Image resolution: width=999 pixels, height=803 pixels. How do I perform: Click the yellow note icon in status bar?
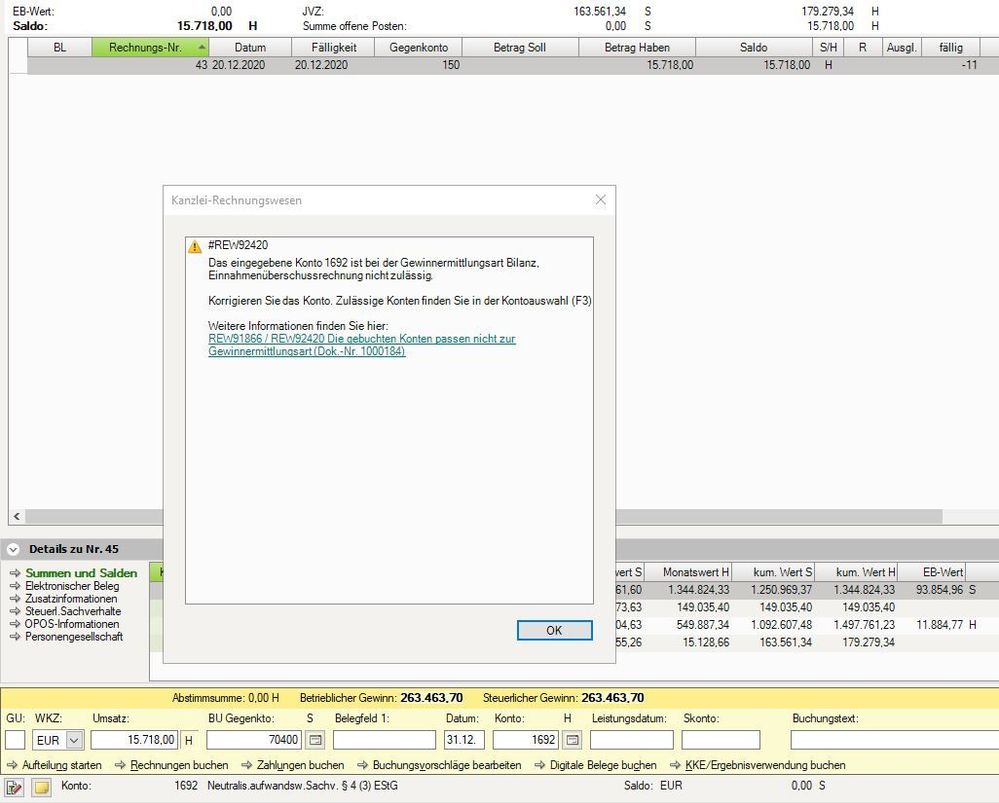coord(42,787)
